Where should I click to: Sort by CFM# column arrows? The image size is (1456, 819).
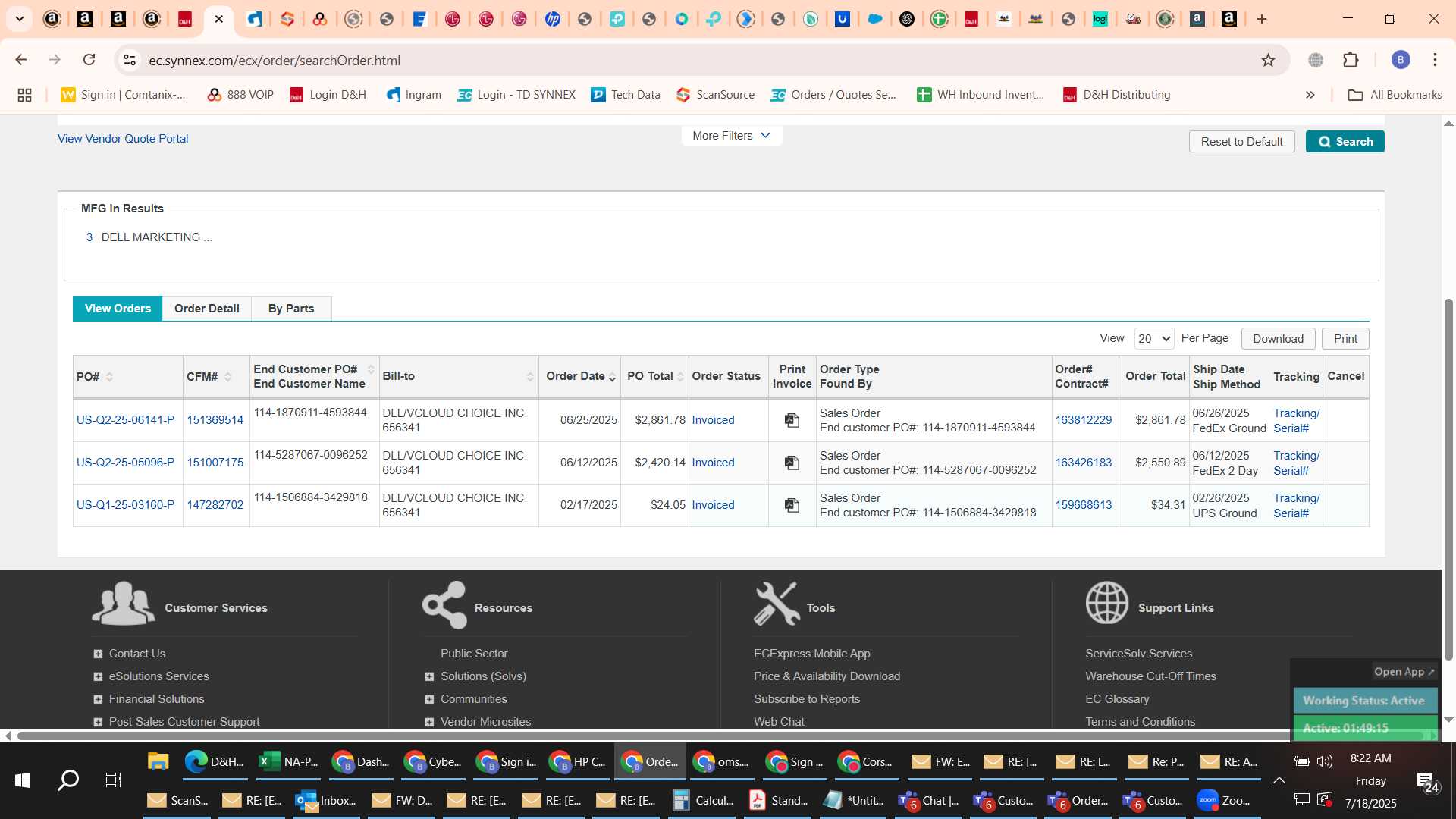(227, 377)
